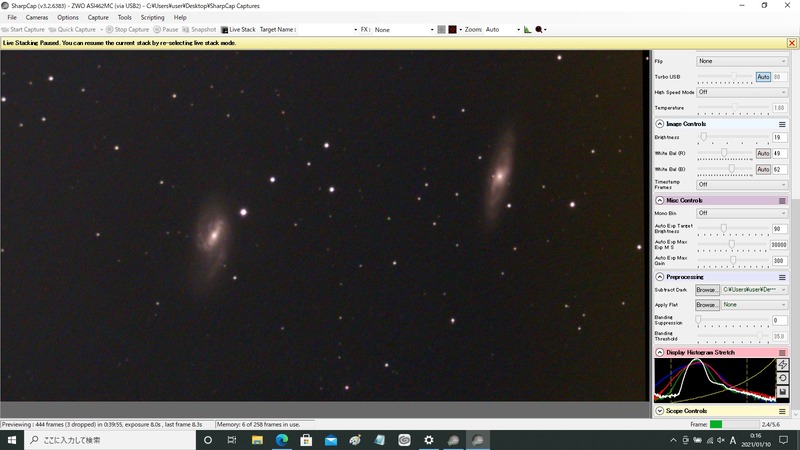Expand the Scope Controls section
Viewport: 800px width, 450px height.
coord(659,411)
